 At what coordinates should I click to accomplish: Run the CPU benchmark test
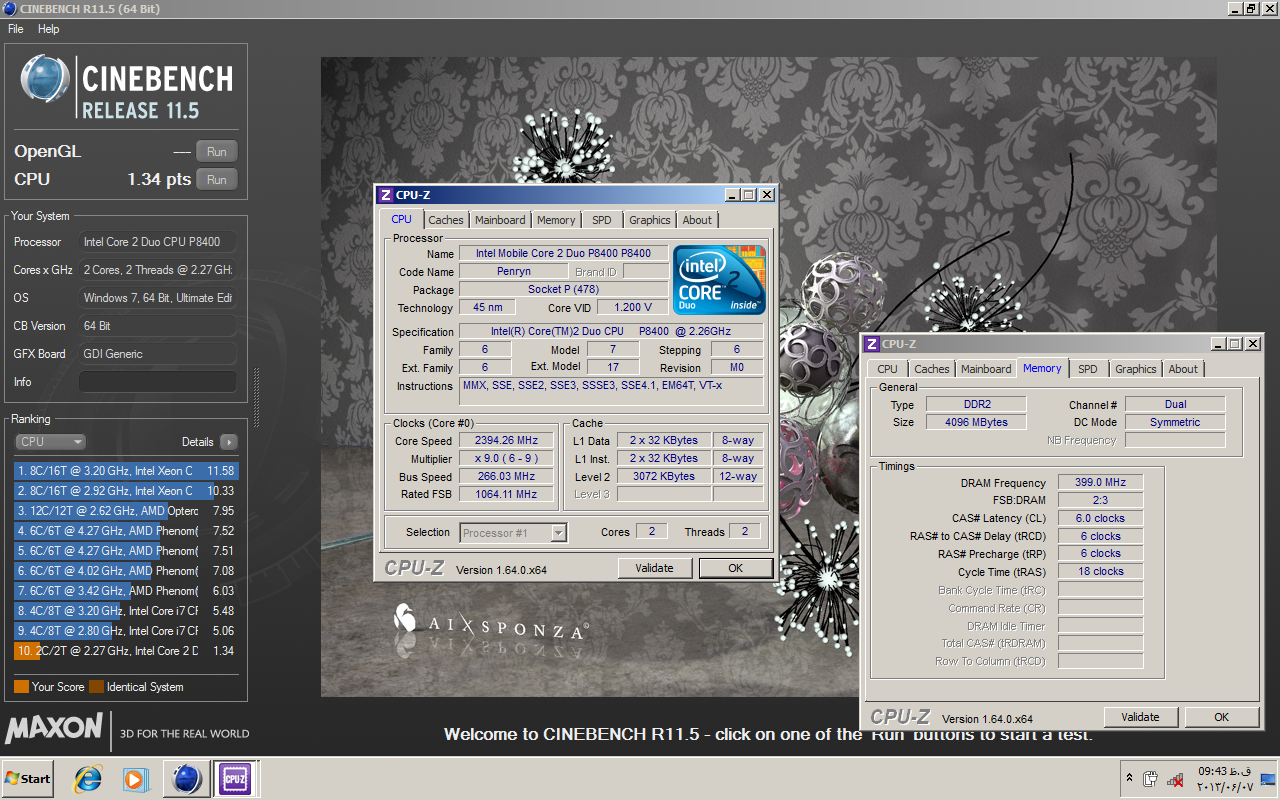click(x=216, y=180)
